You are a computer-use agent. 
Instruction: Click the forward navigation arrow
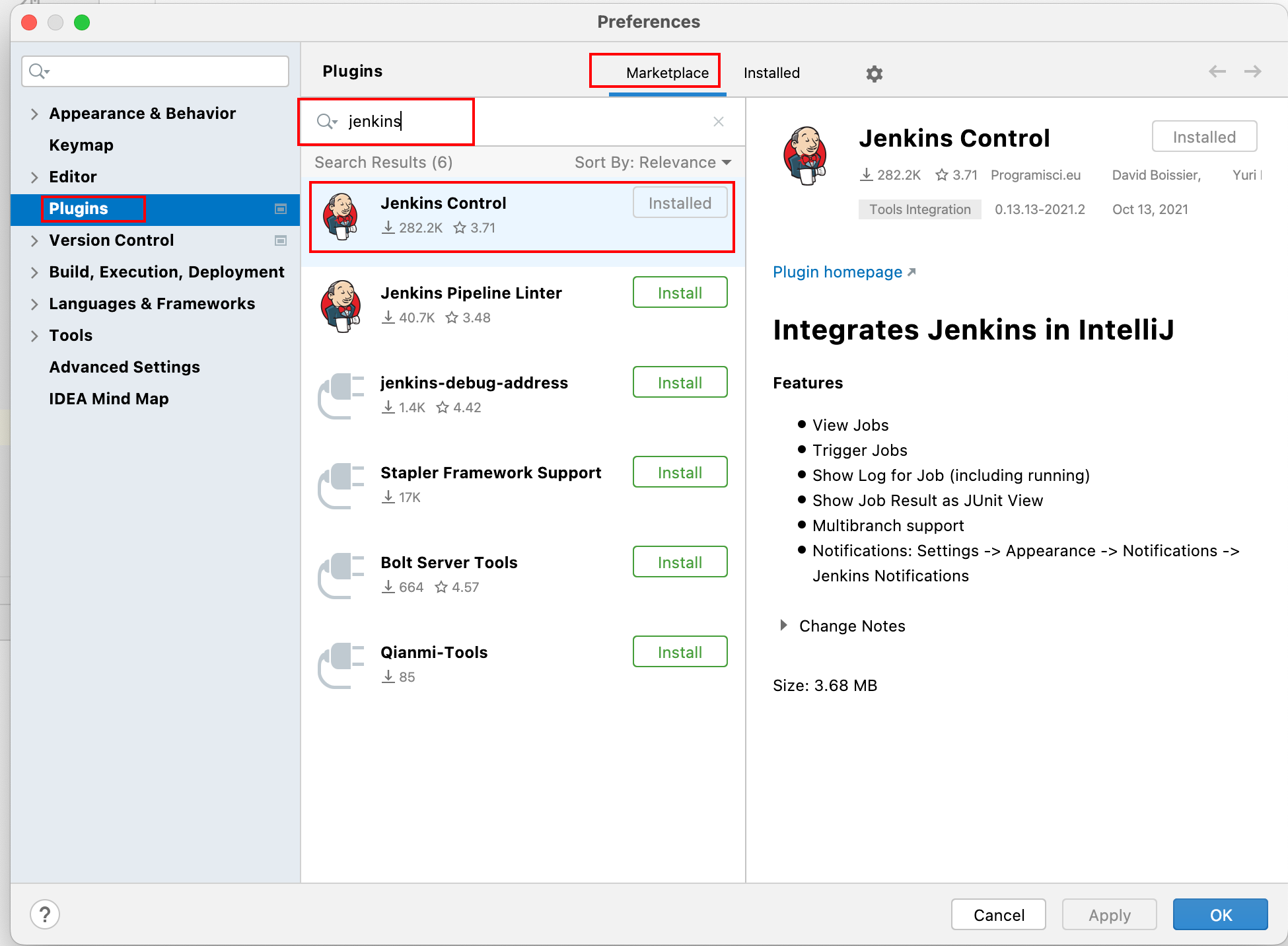(x=1253, y=71)
